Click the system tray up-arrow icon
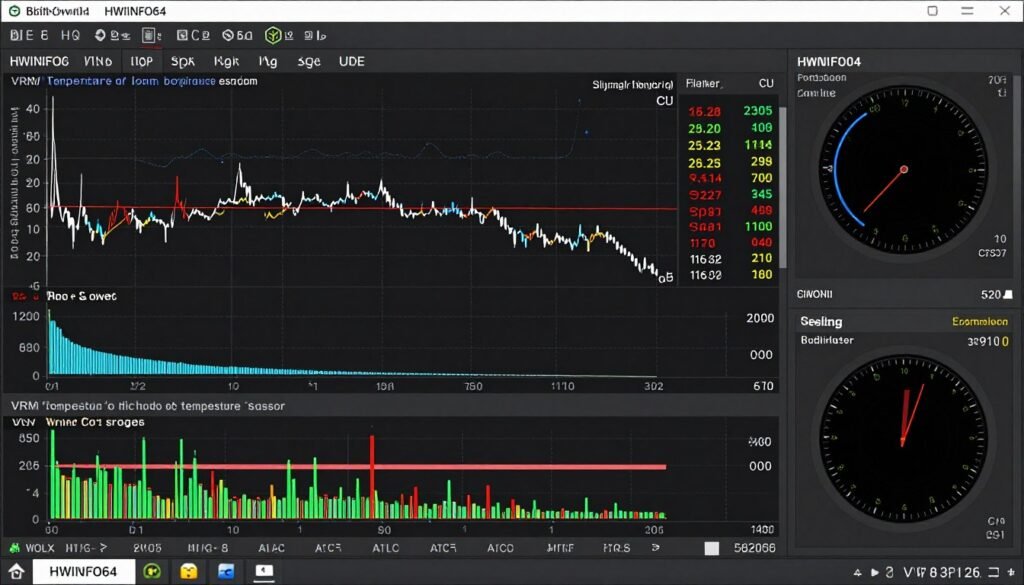The width and height of the screenshot is (1024, 585). [x=858, y=573]
